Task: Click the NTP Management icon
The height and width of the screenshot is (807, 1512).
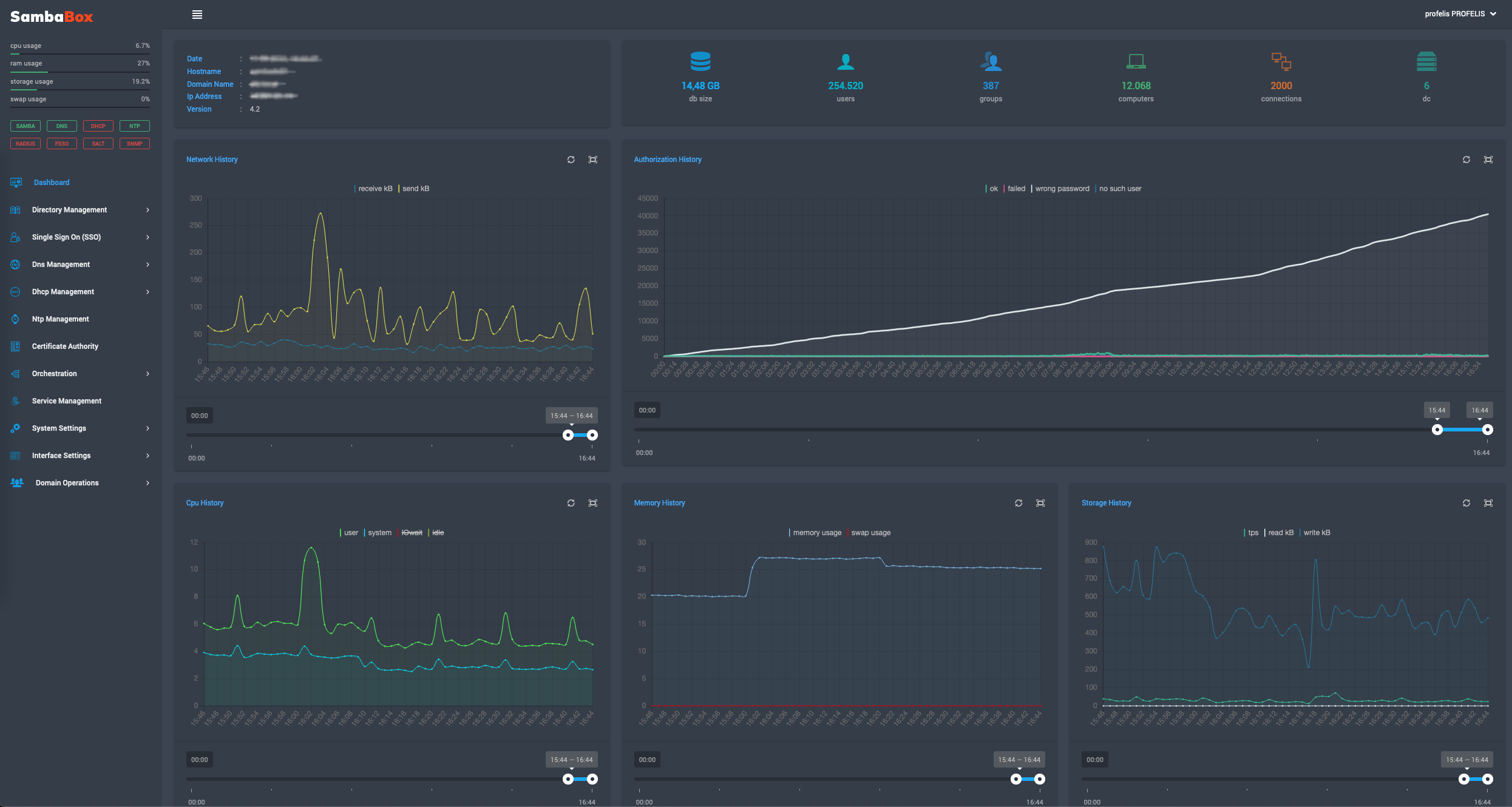Action: (15, 318)
